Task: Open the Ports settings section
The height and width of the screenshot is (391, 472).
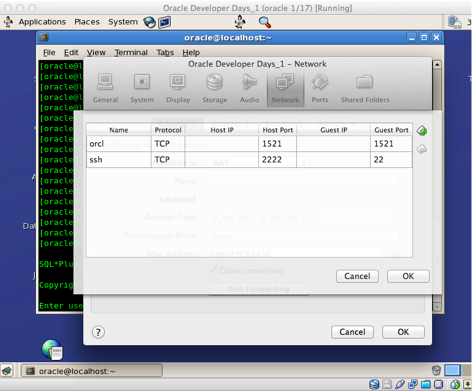Action: tap(320, 88)
